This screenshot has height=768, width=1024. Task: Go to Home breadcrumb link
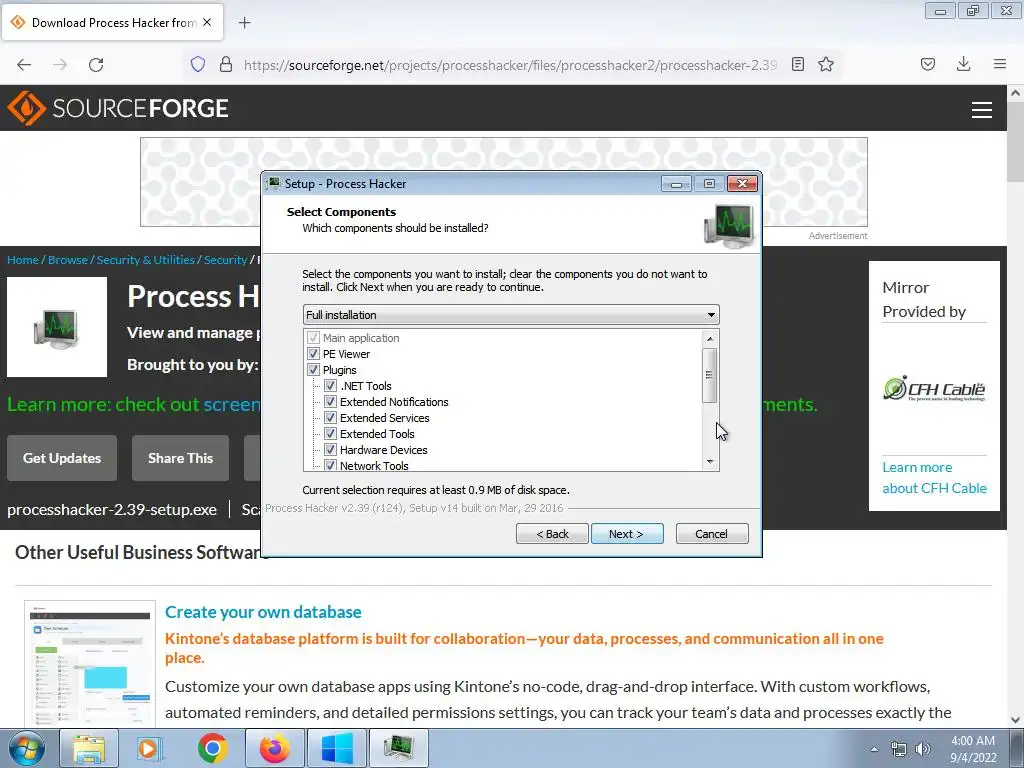click(x=23, y=260)
